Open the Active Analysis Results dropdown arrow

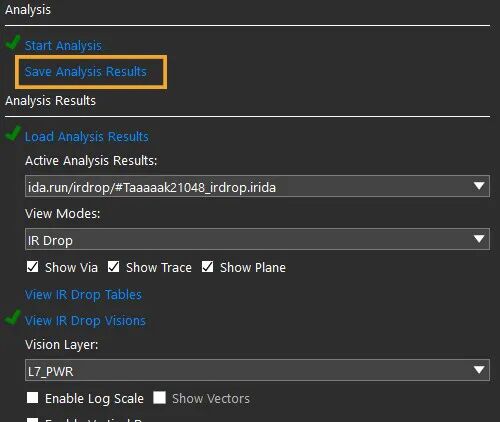click(x=479, y=186)
